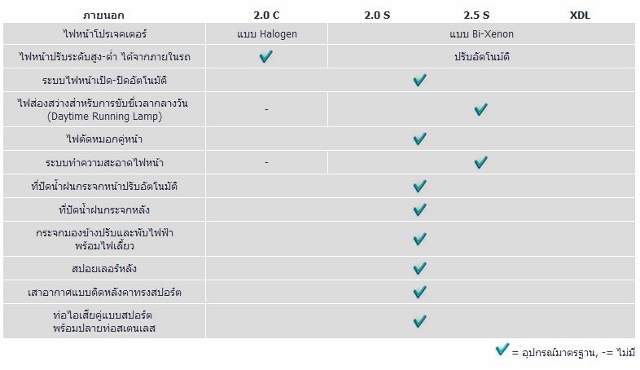
Task: Select the 2.5 S column header
Action: [476, 16]
